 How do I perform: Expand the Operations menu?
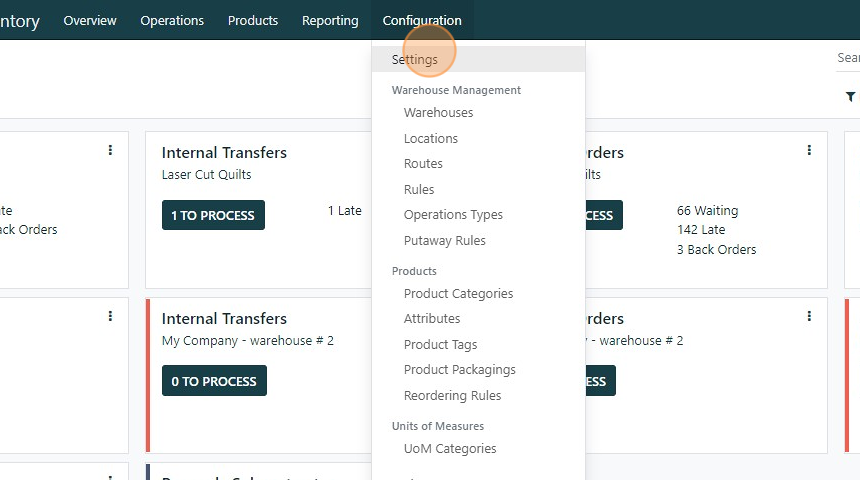172,20
